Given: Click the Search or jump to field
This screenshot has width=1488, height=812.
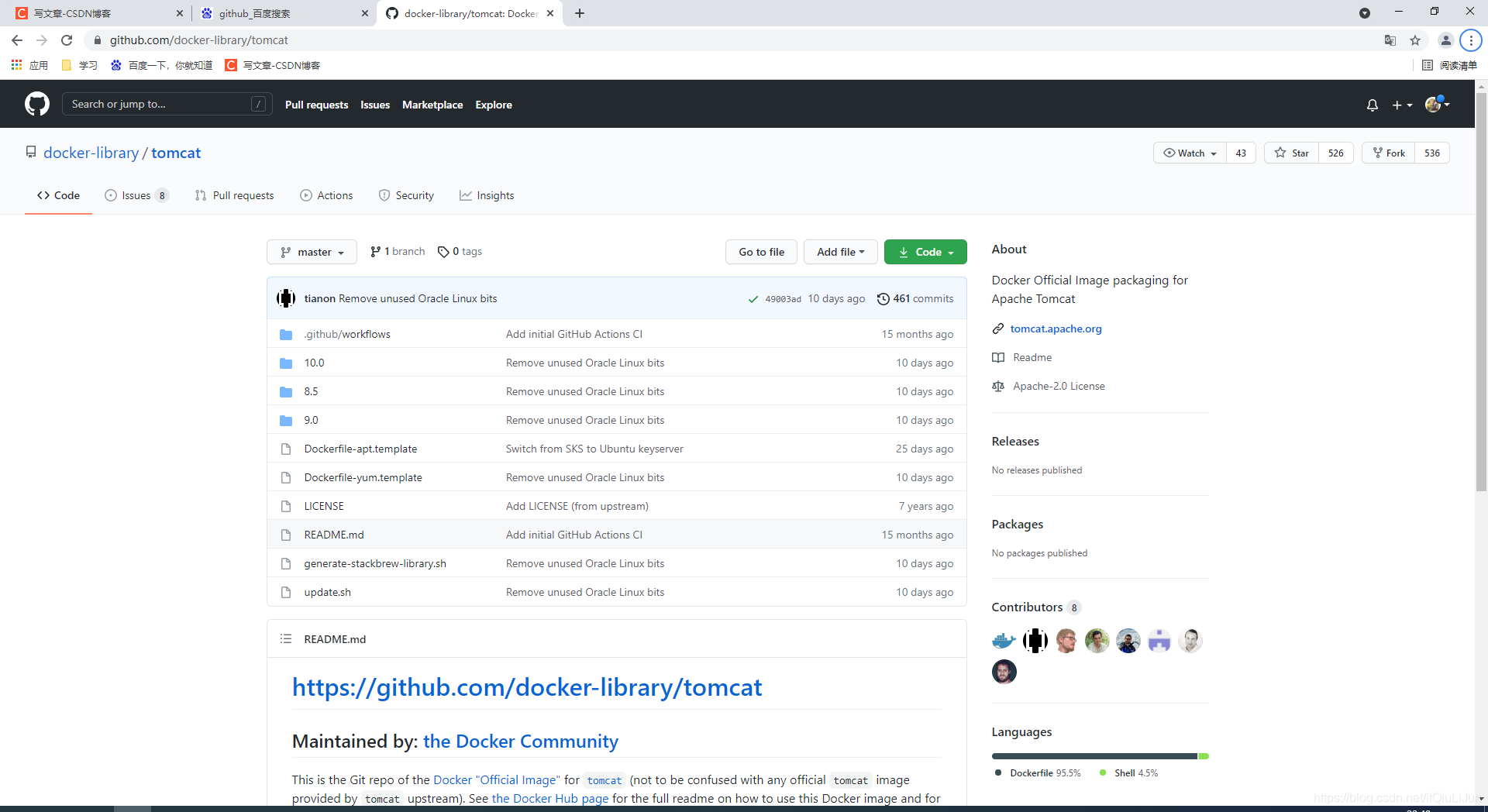Looking at the screenshot, I should (x=167, y=104).
